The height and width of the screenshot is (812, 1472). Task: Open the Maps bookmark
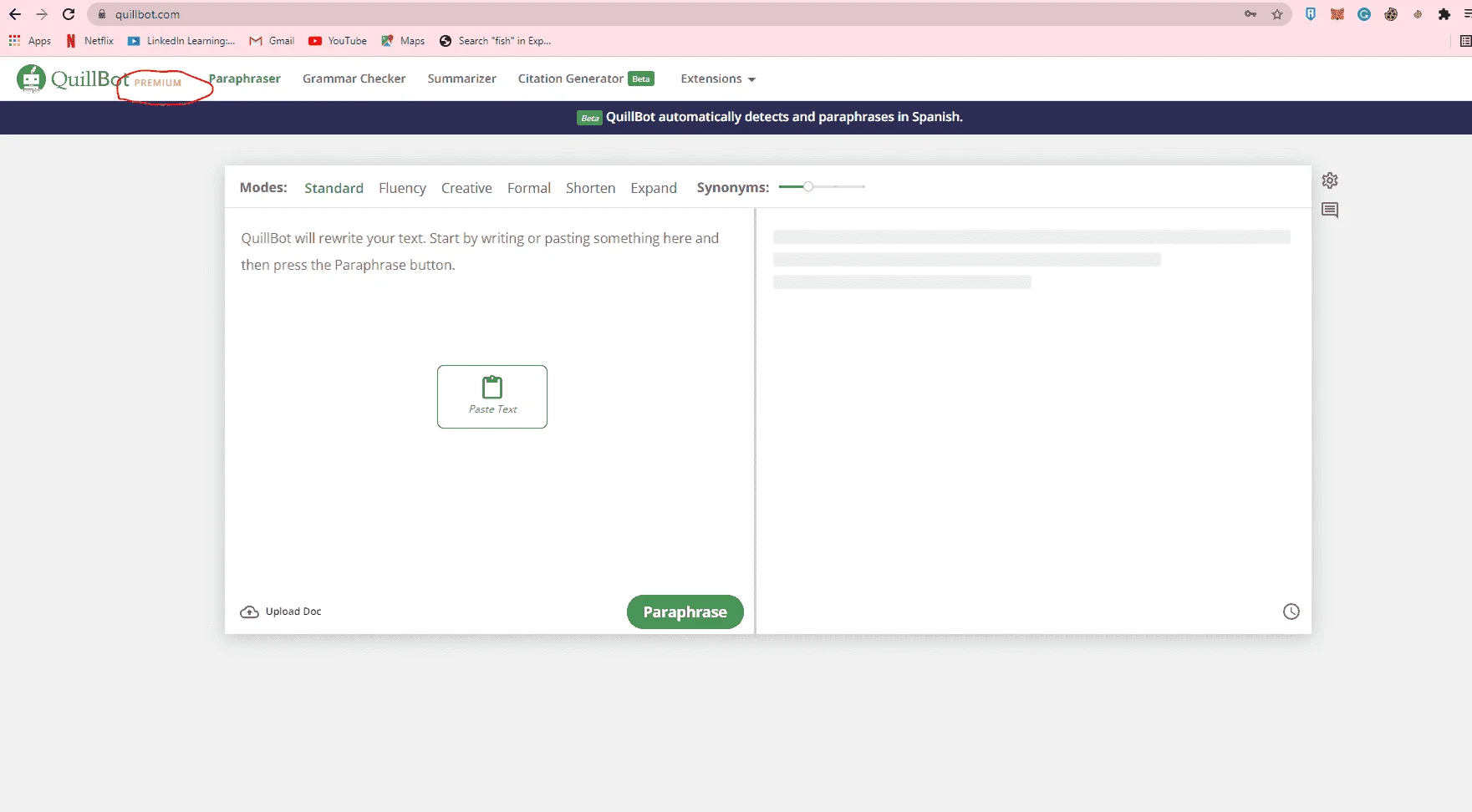coord(403,41)
